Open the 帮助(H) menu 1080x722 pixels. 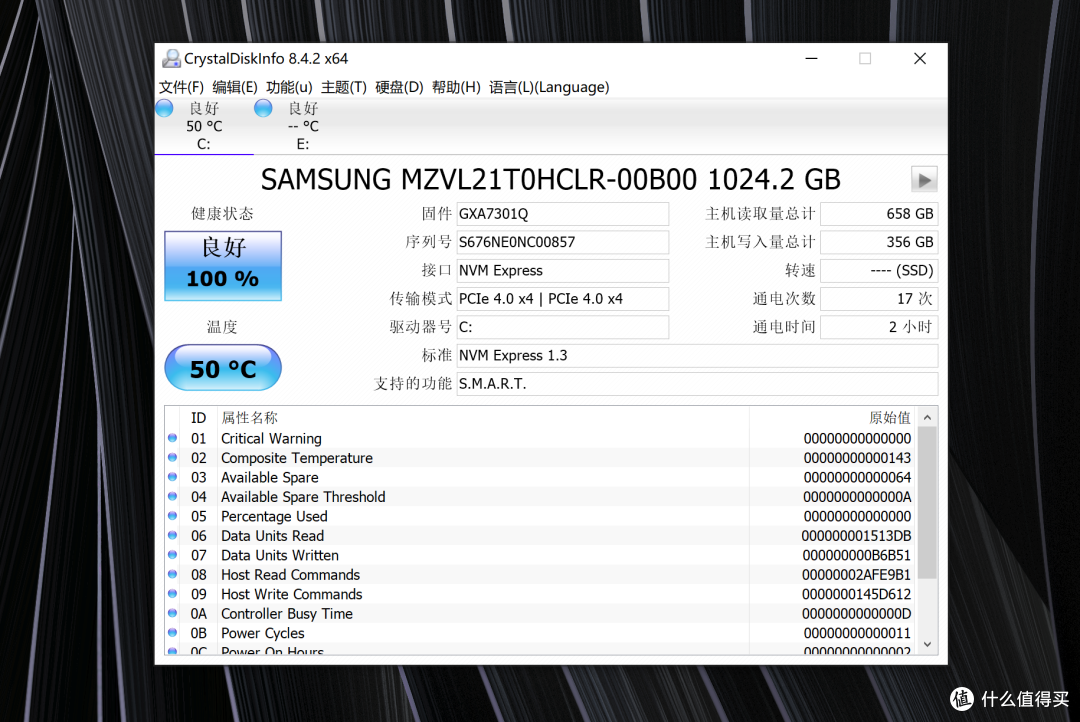point(456,87)
